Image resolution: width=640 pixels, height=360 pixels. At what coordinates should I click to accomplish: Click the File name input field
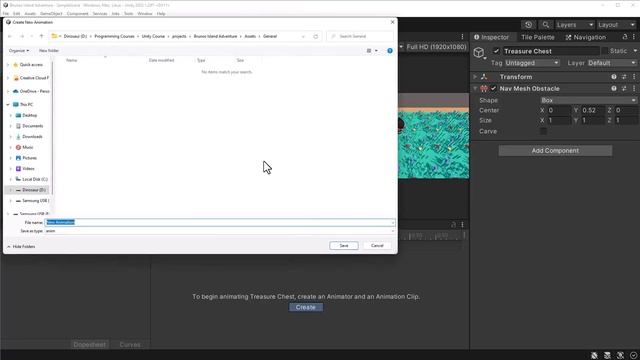(x=220, y=222)
